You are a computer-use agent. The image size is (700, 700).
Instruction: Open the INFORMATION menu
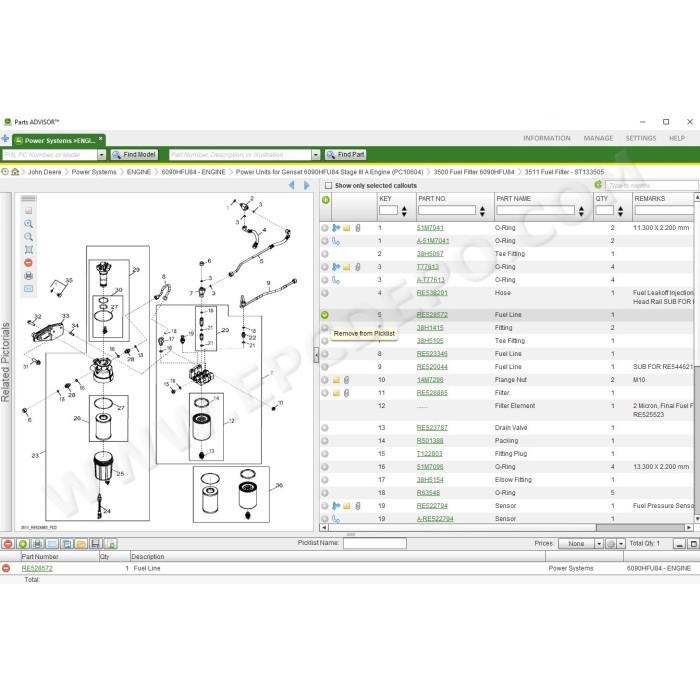(547, 138)
